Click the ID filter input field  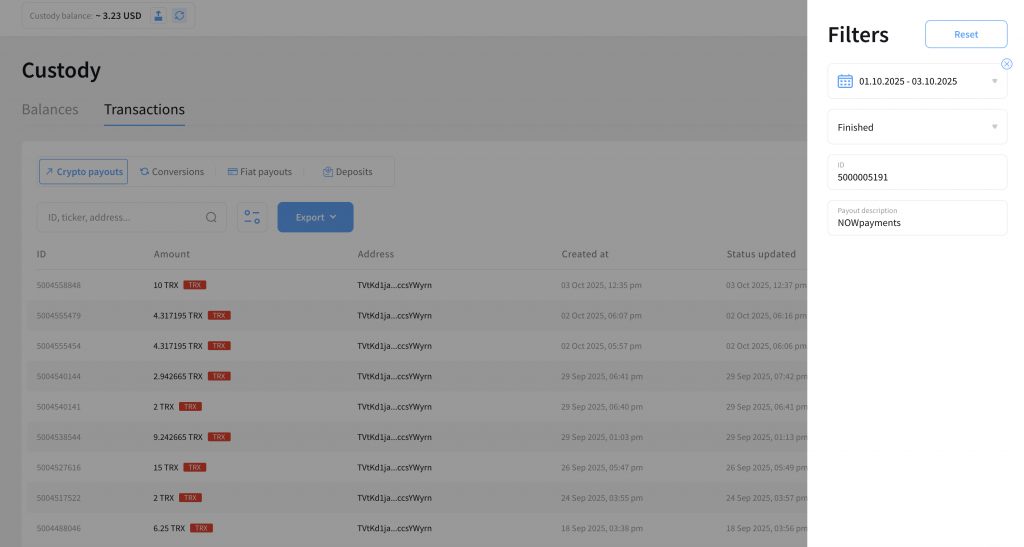tap(916, 177)
